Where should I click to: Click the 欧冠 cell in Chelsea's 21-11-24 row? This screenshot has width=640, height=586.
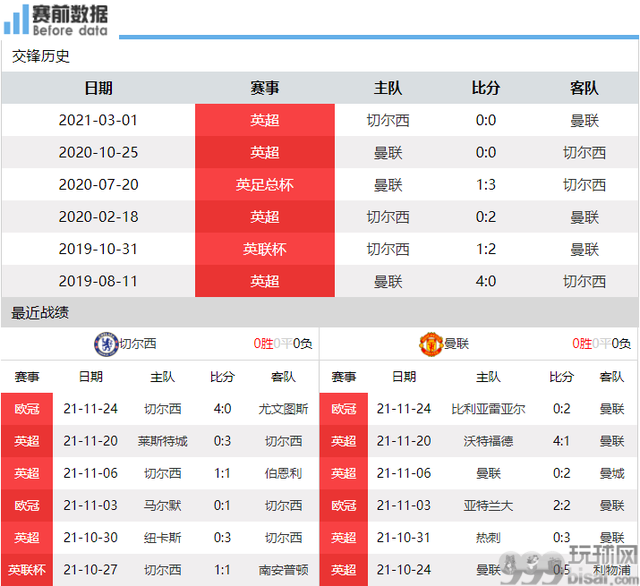[x=27, y=409]
